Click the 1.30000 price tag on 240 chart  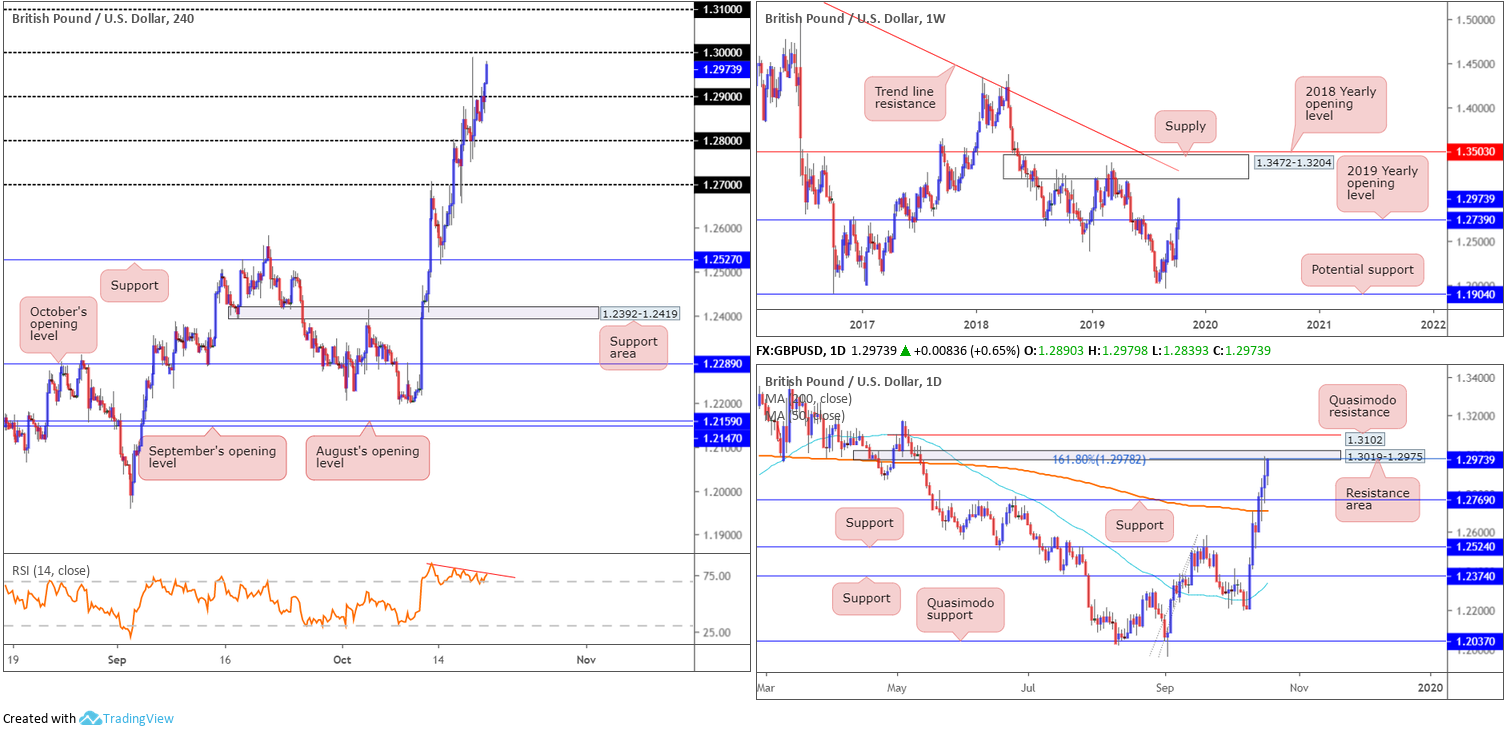(x=722, y=52)
